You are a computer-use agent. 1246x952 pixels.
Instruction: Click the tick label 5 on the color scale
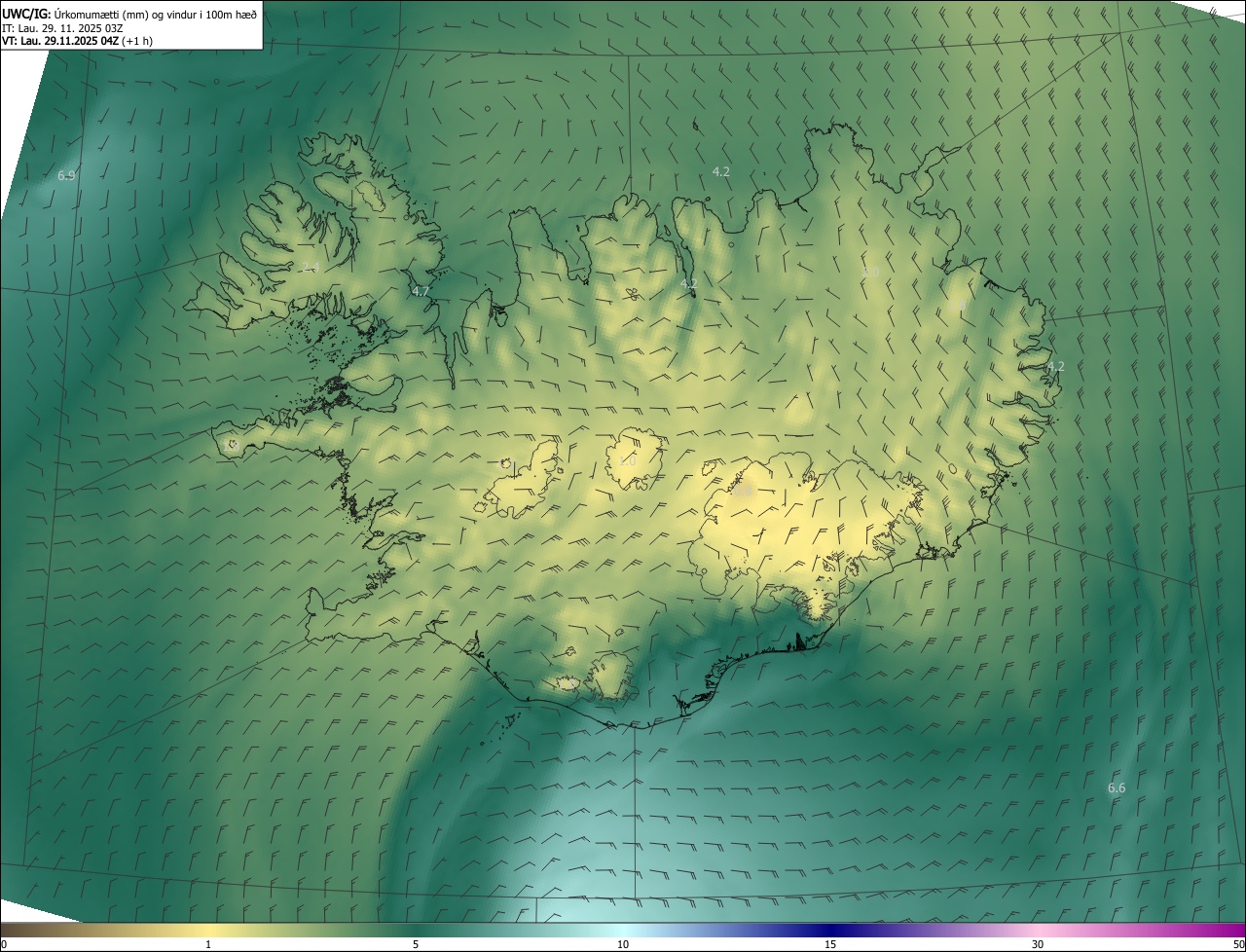(416, 944)
